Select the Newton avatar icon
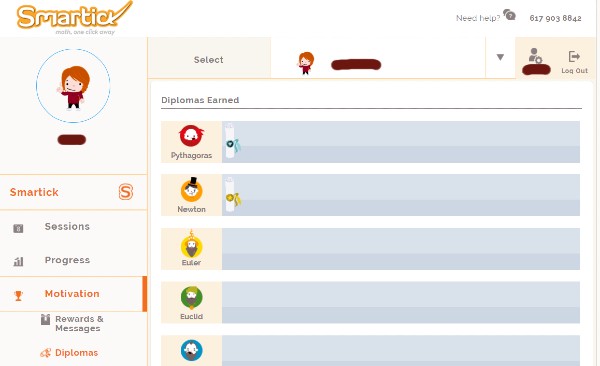600x366 pixels. pos(191,190)
